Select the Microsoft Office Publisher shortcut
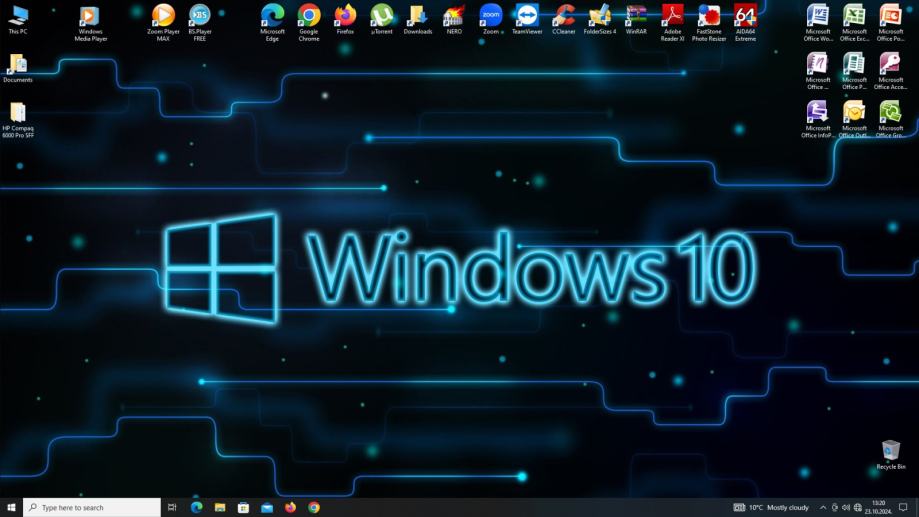Image resolution: width=919 pixels, height=517 pixels. (x=854, y=72)
